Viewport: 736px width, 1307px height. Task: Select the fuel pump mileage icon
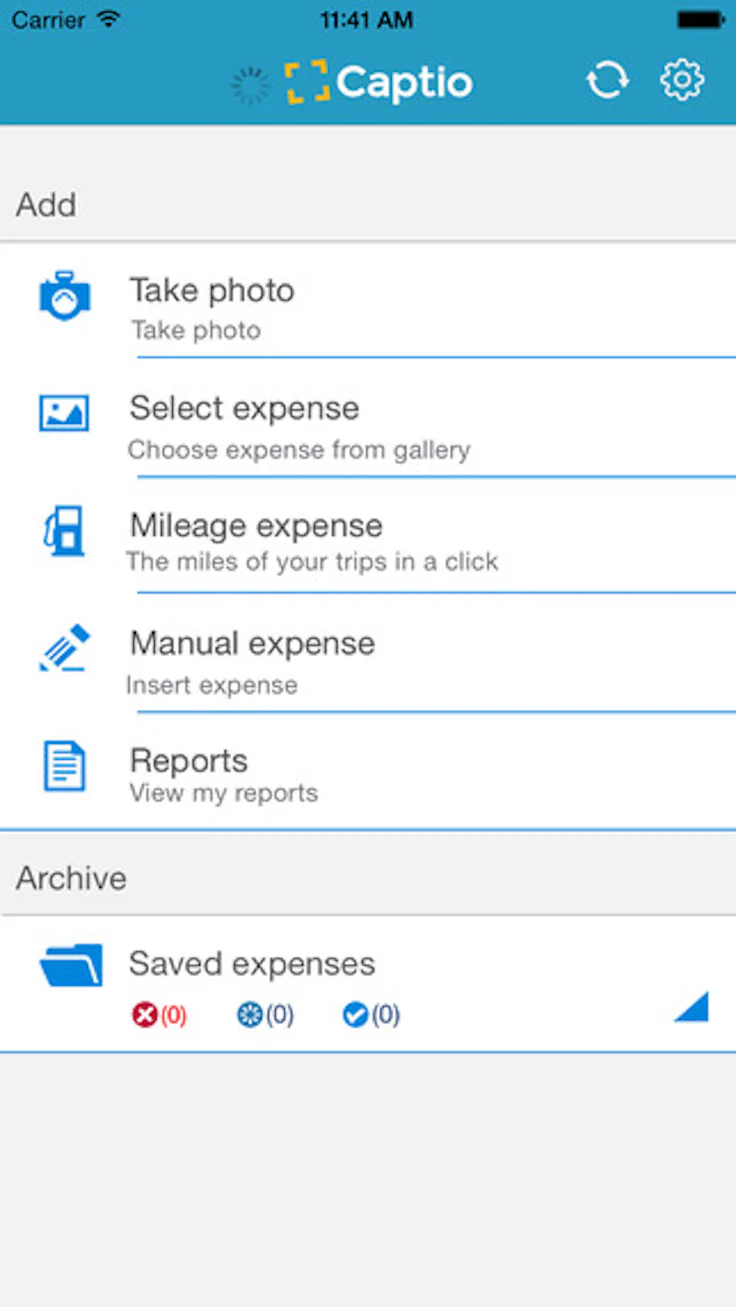(x=64, y=530)
